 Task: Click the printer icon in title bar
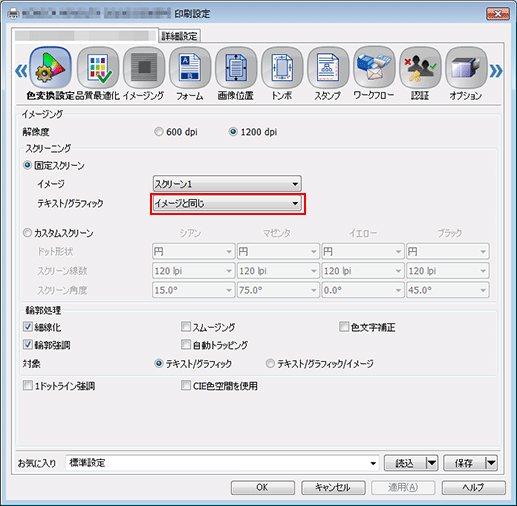(13, 14)
